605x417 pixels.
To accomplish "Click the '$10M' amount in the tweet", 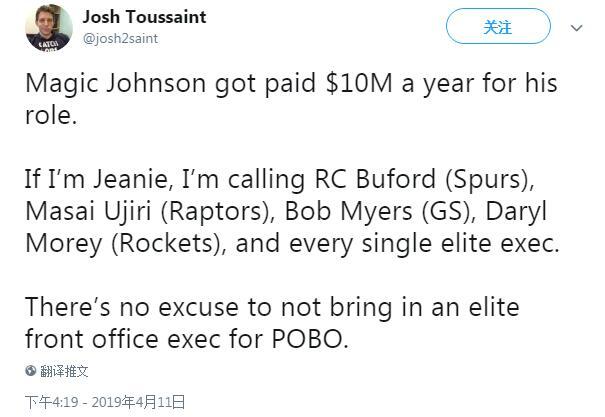I will point(359,83).
